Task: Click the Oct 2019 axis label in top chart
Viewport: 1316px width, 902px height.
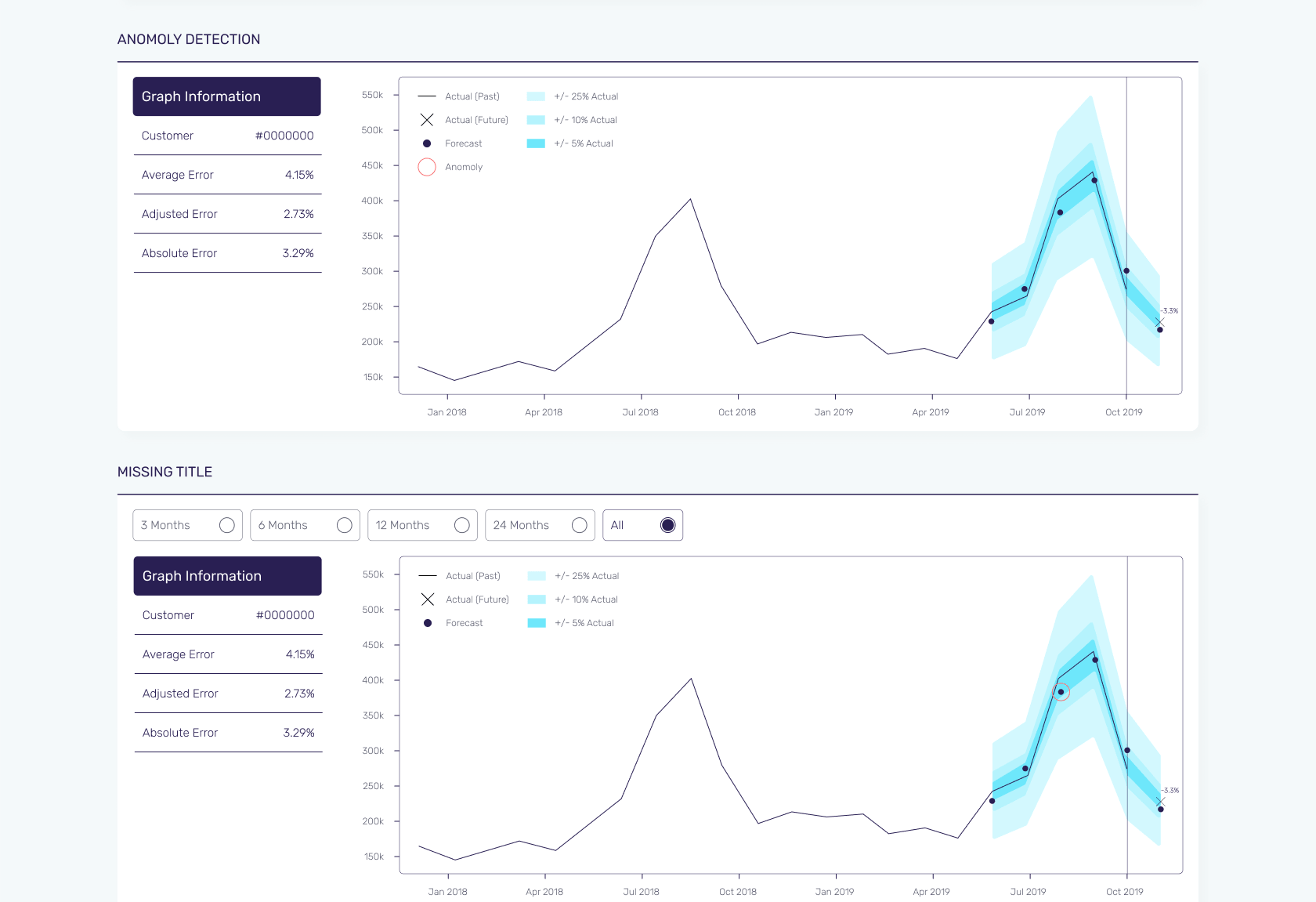Action: coord(1124,412)
